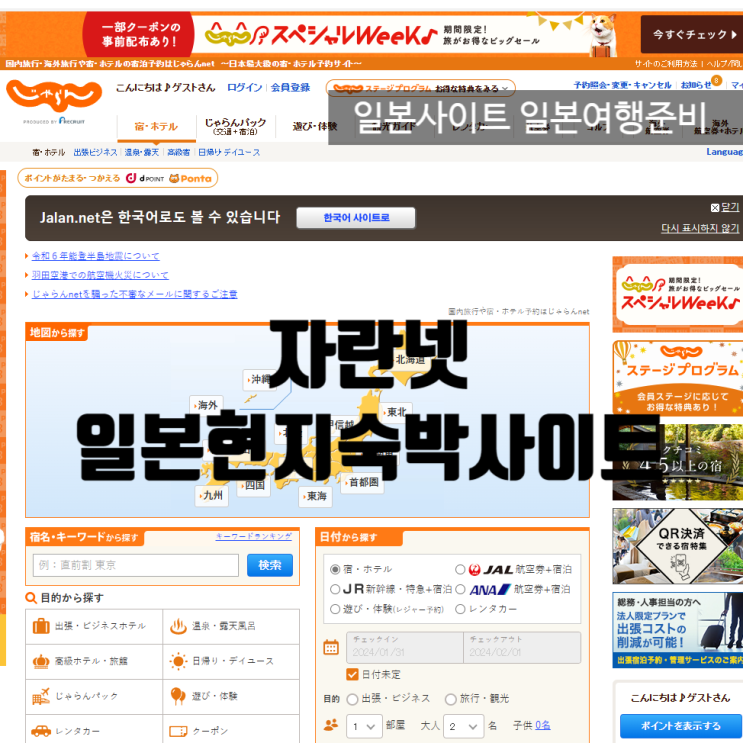743x743 pixels.
Task: Click the magnifier icon beside 目的から探す
Action: 31,598
